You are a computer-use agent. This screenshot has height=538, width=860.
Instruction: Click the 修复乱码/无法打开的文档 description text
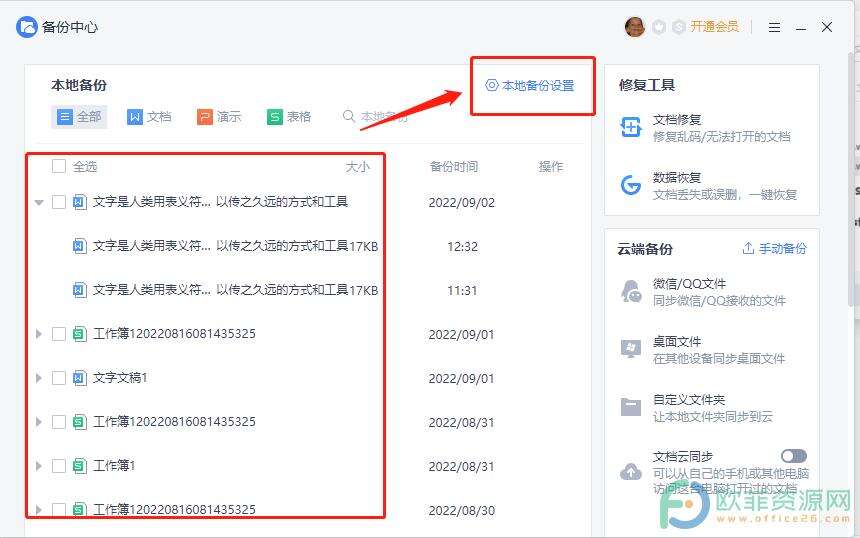(721, 137)
